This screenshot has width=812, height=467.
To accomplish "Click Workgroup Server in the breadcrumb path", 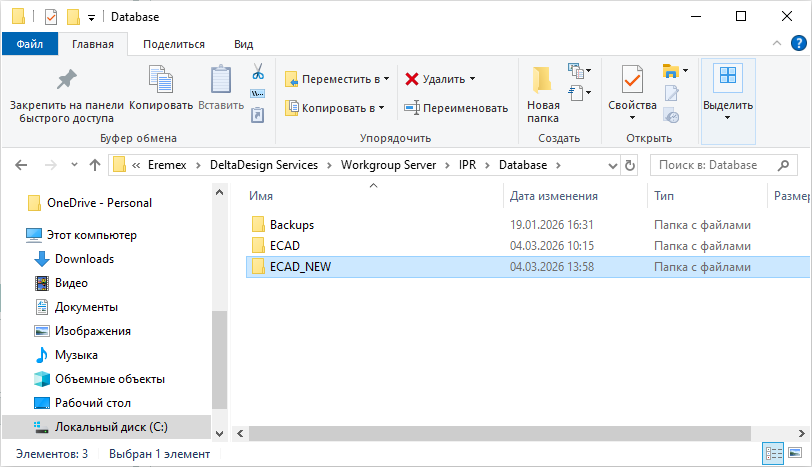I will pyautogui.click(x=386, y=165).
